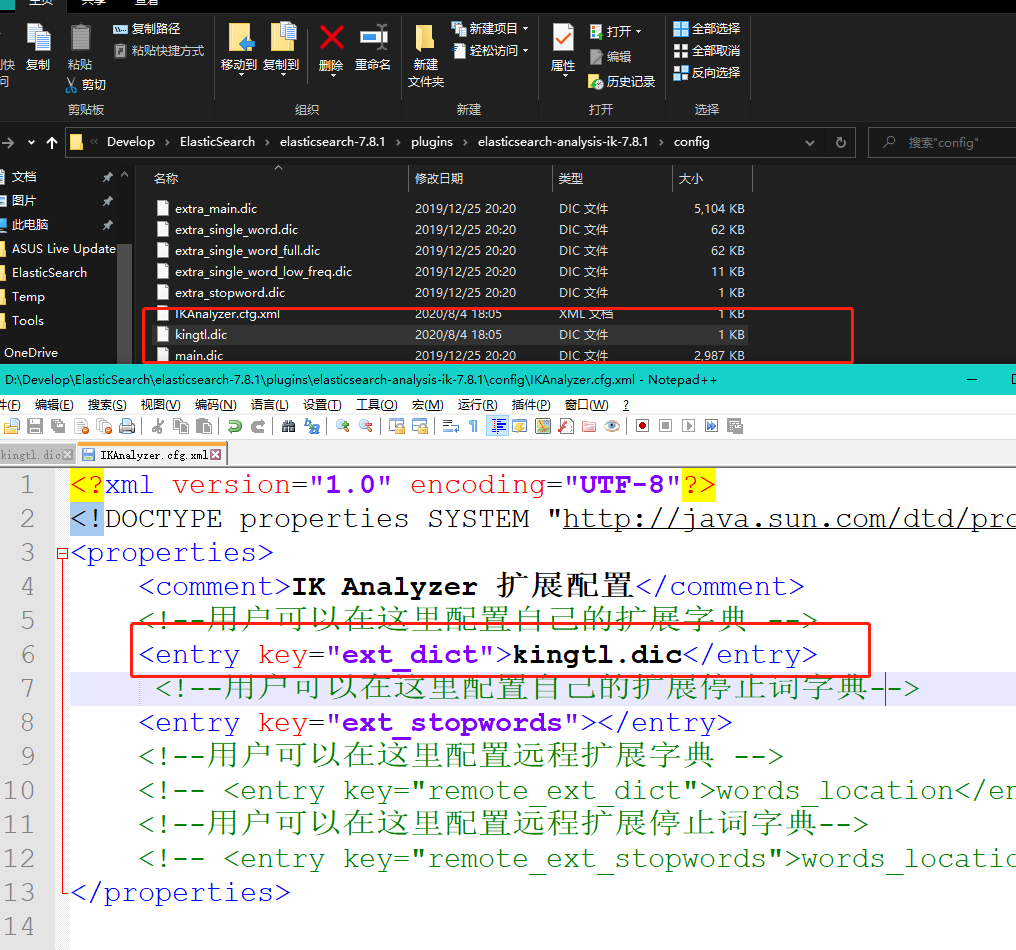1016x950 pixels.
Task: Undo the last edit in Notepad++
Action: point(234,426)
